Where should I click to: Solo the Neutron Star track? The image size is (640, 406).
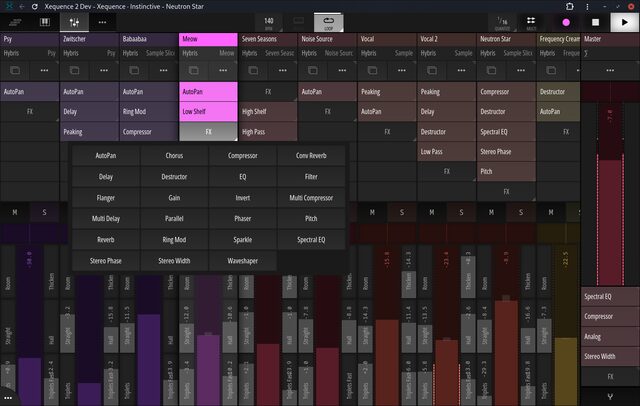(x=521, y=212)
